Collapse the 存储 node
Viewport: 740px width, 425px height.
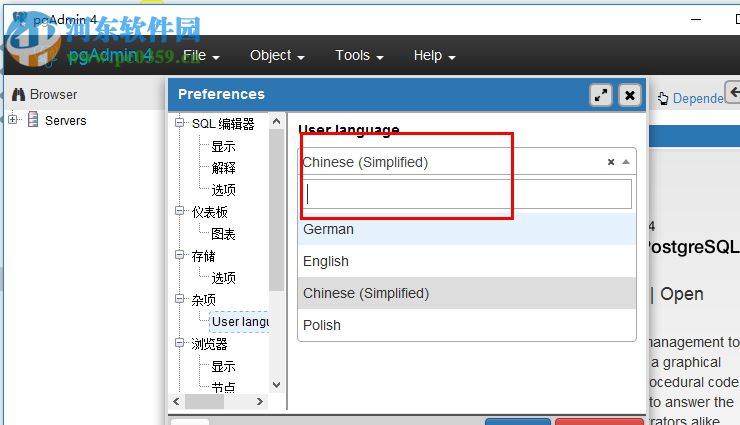[179, 255]
